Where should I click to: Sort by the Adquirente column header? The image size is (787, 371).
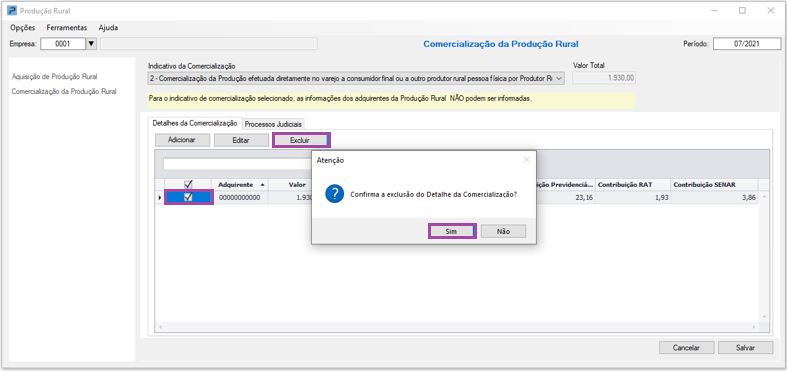240,184
